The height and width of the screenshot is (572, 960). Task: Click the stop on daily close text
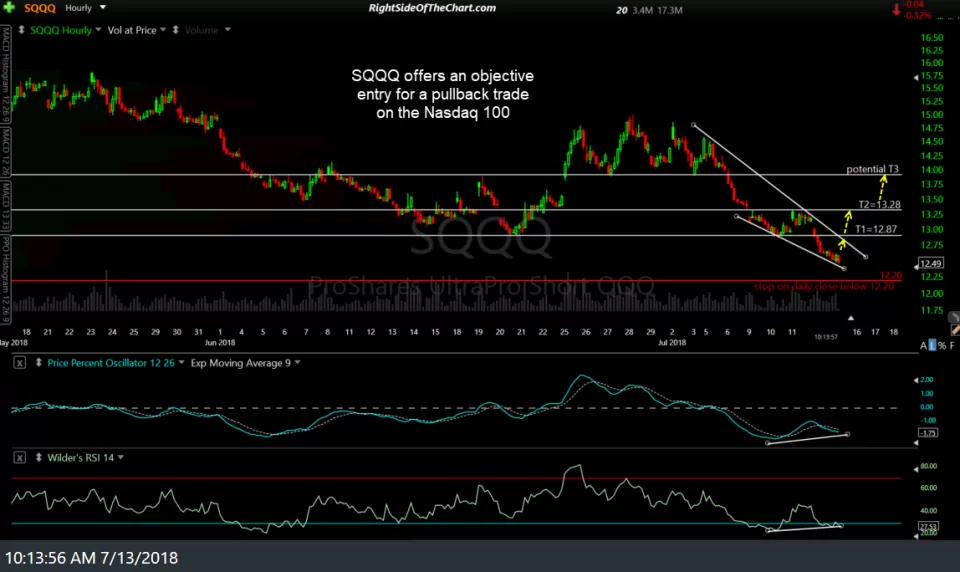point(824,286)
